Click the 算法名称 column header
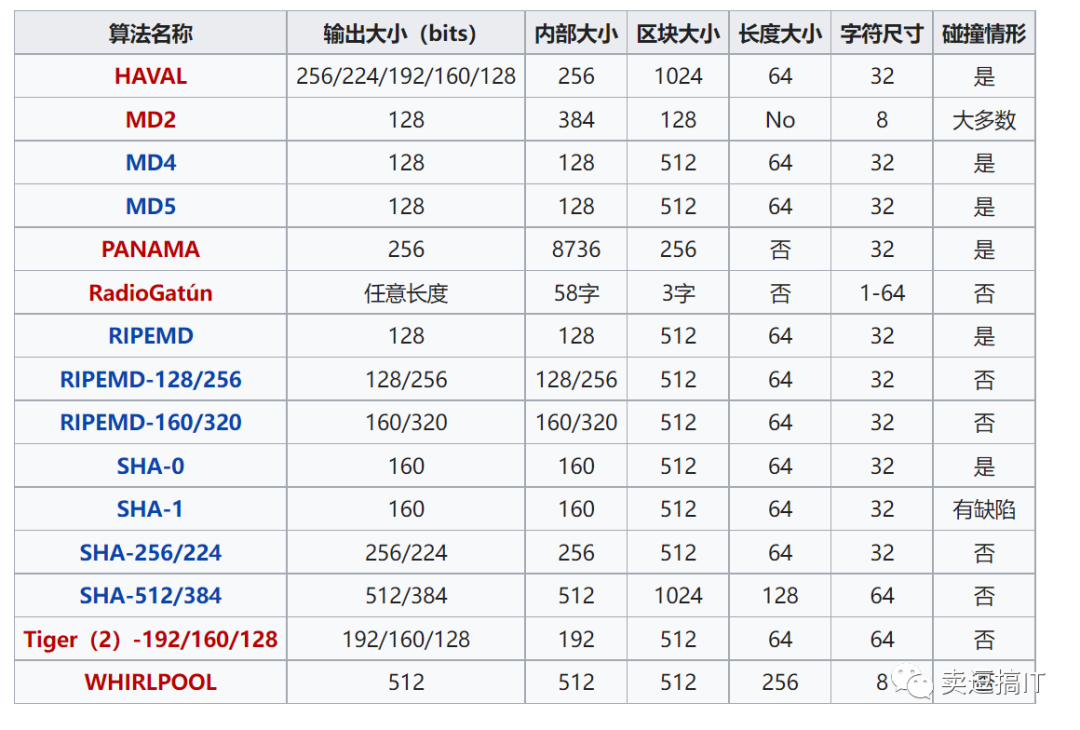 (x=150, y=33)
